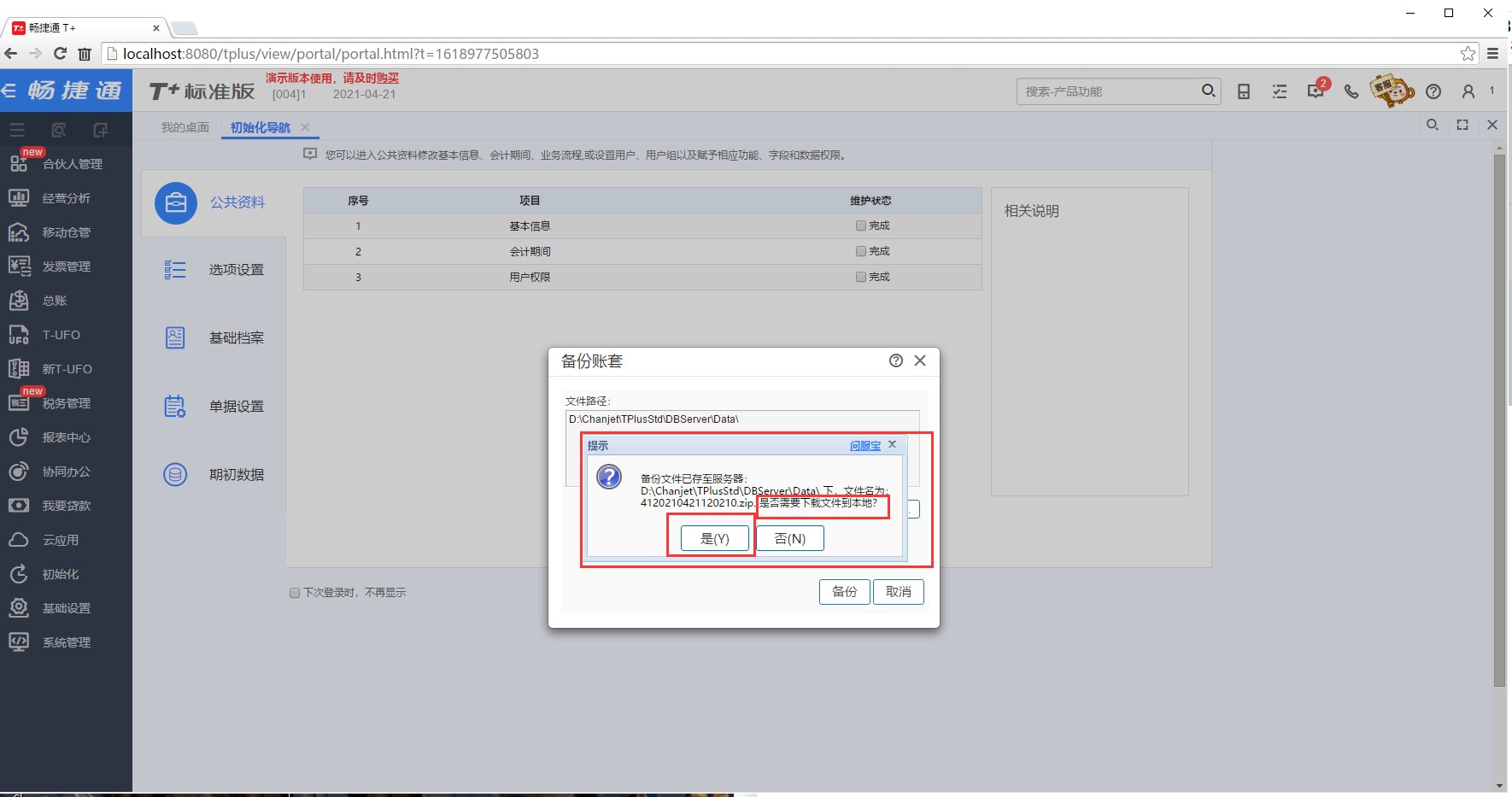Click the 基本信息 table row
The height and width of the screenshot is (797, 1512).
click(642, 226)
